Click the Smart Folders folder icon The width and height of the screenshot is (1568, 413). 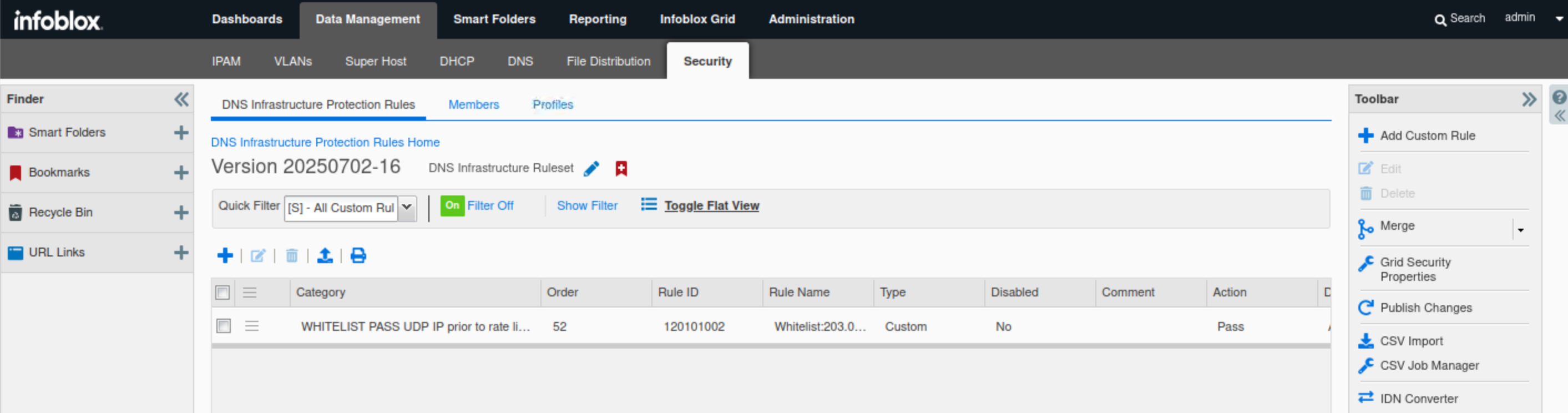coord(15,132)
